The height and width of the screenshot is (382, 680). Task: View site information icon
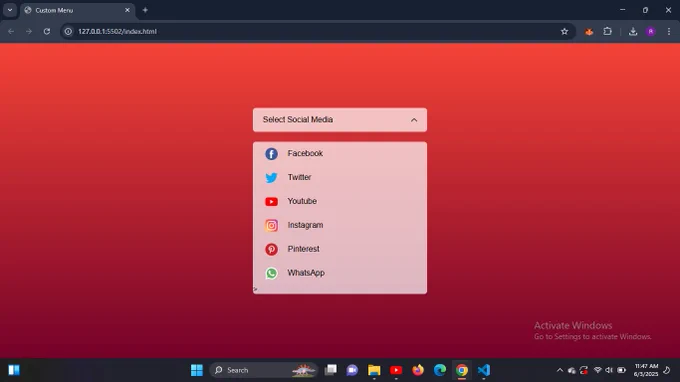pos(68,31)
